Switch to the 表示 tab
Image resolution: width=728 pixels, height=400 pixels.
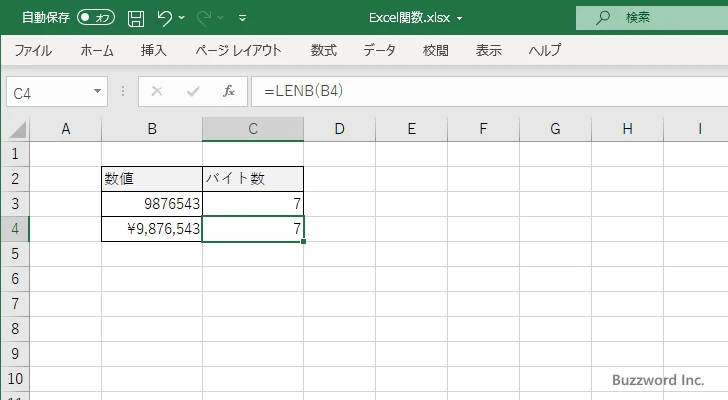[488, 50]
